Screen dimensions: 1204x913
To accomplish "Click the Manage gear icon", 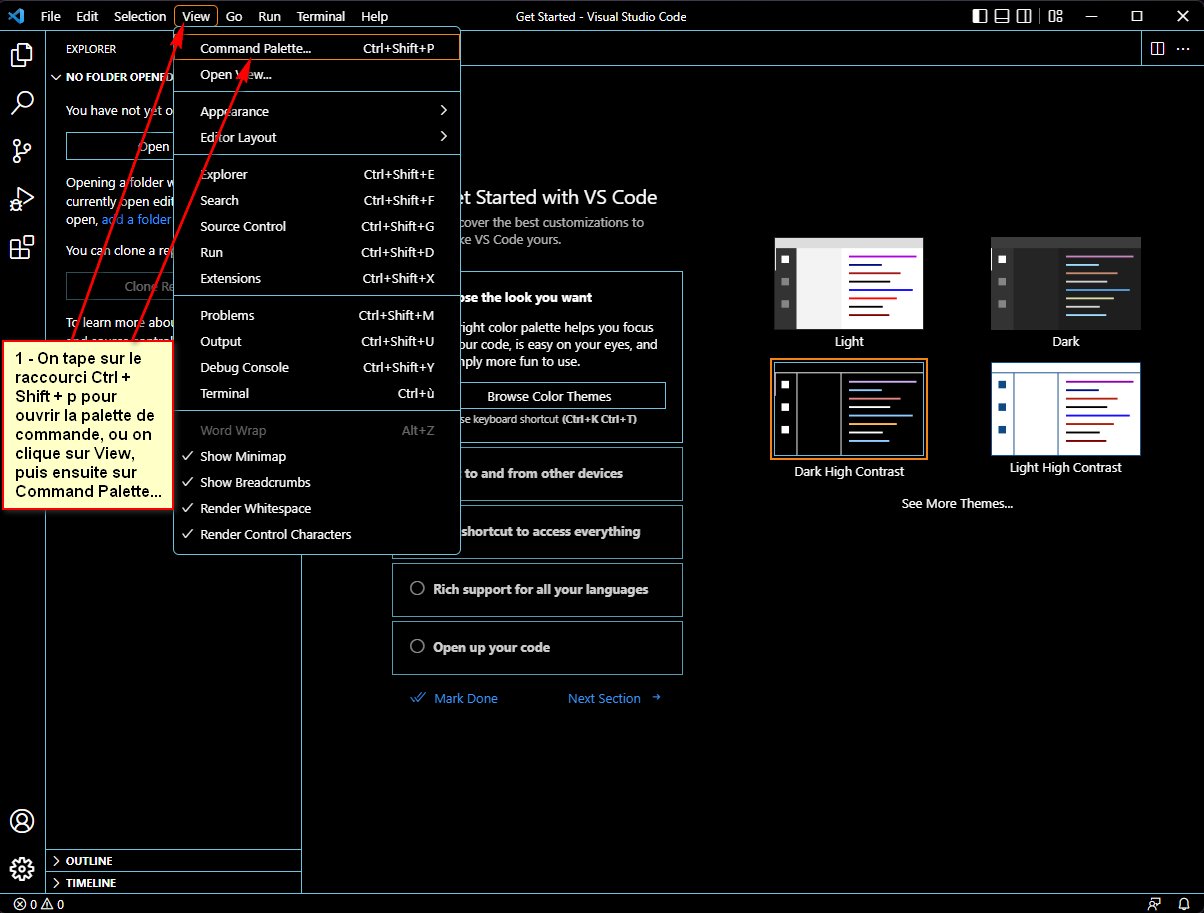I will point(22,868).
